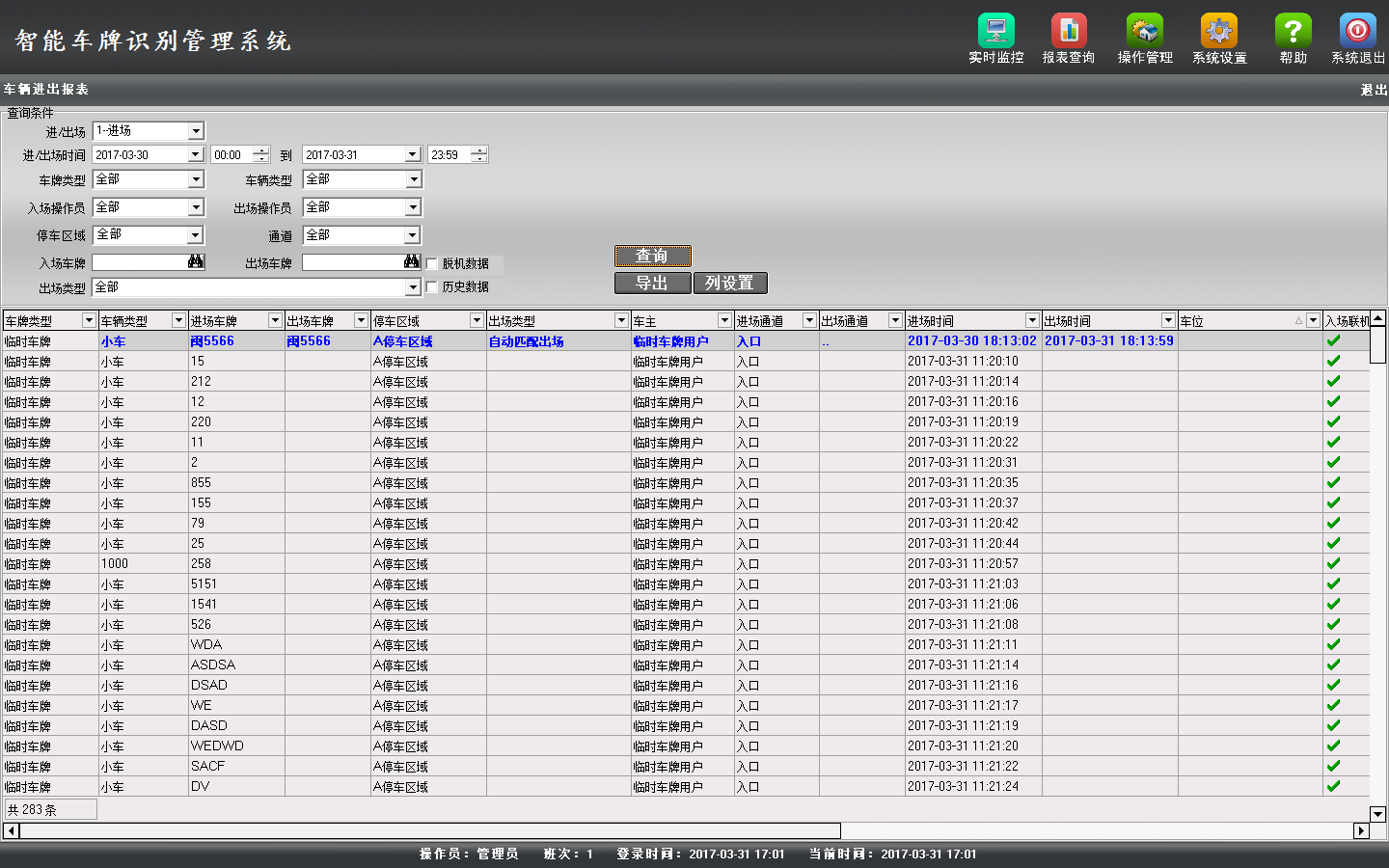Open the 列设置 column settings button
The height and width of the screenshot is (868, 1389).
click(x=729, y=283)
